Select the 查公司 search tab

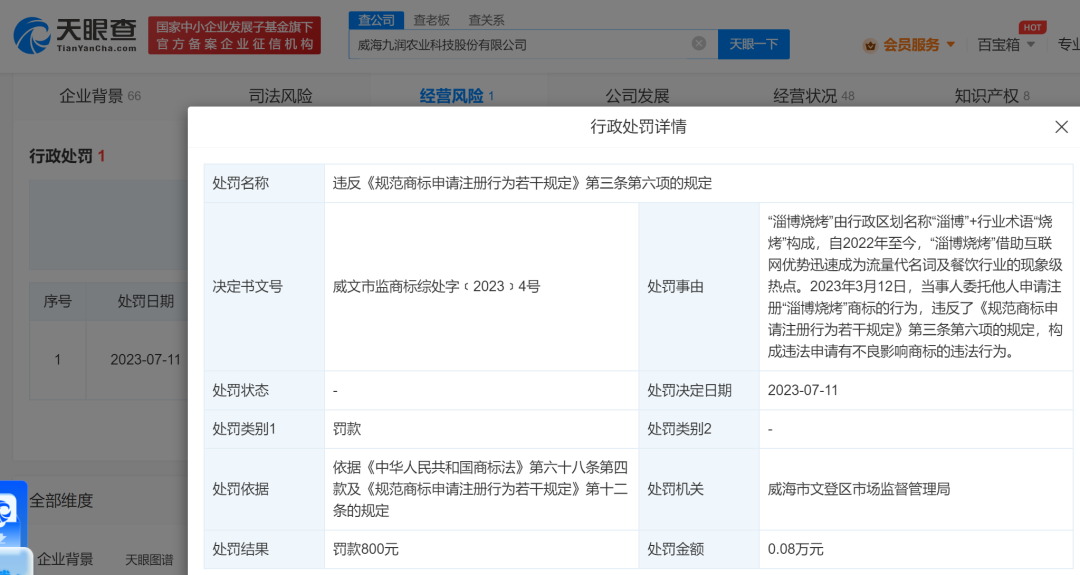click(376, 20)
